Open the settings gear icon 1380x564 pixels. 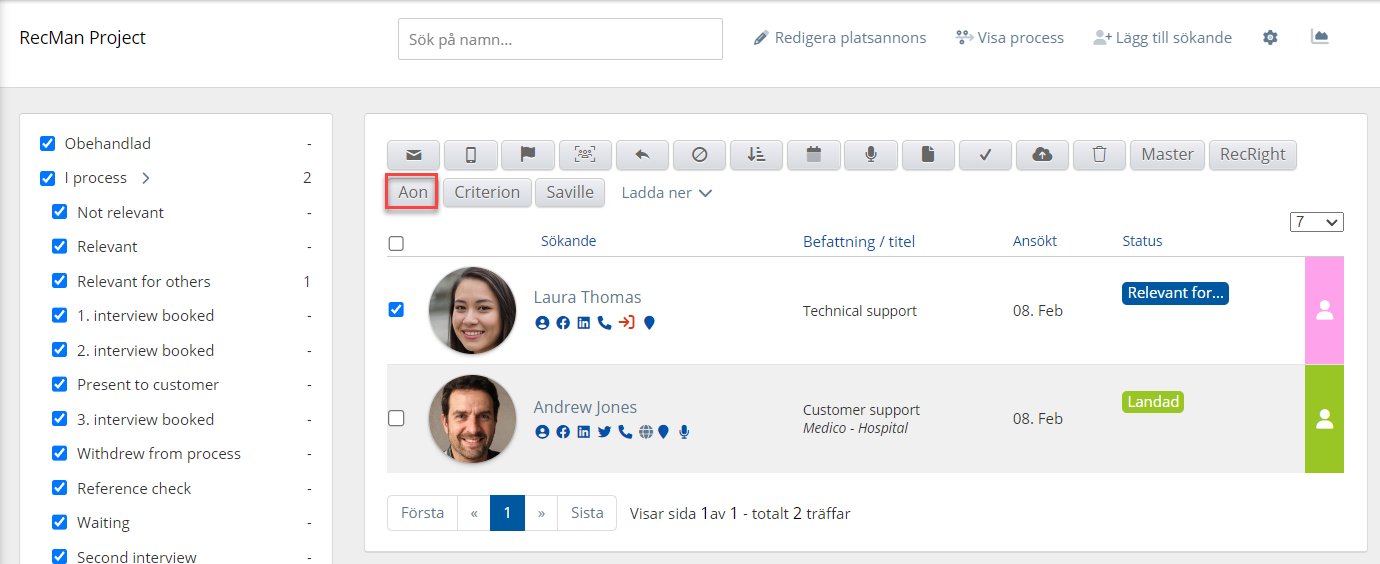1270,38
